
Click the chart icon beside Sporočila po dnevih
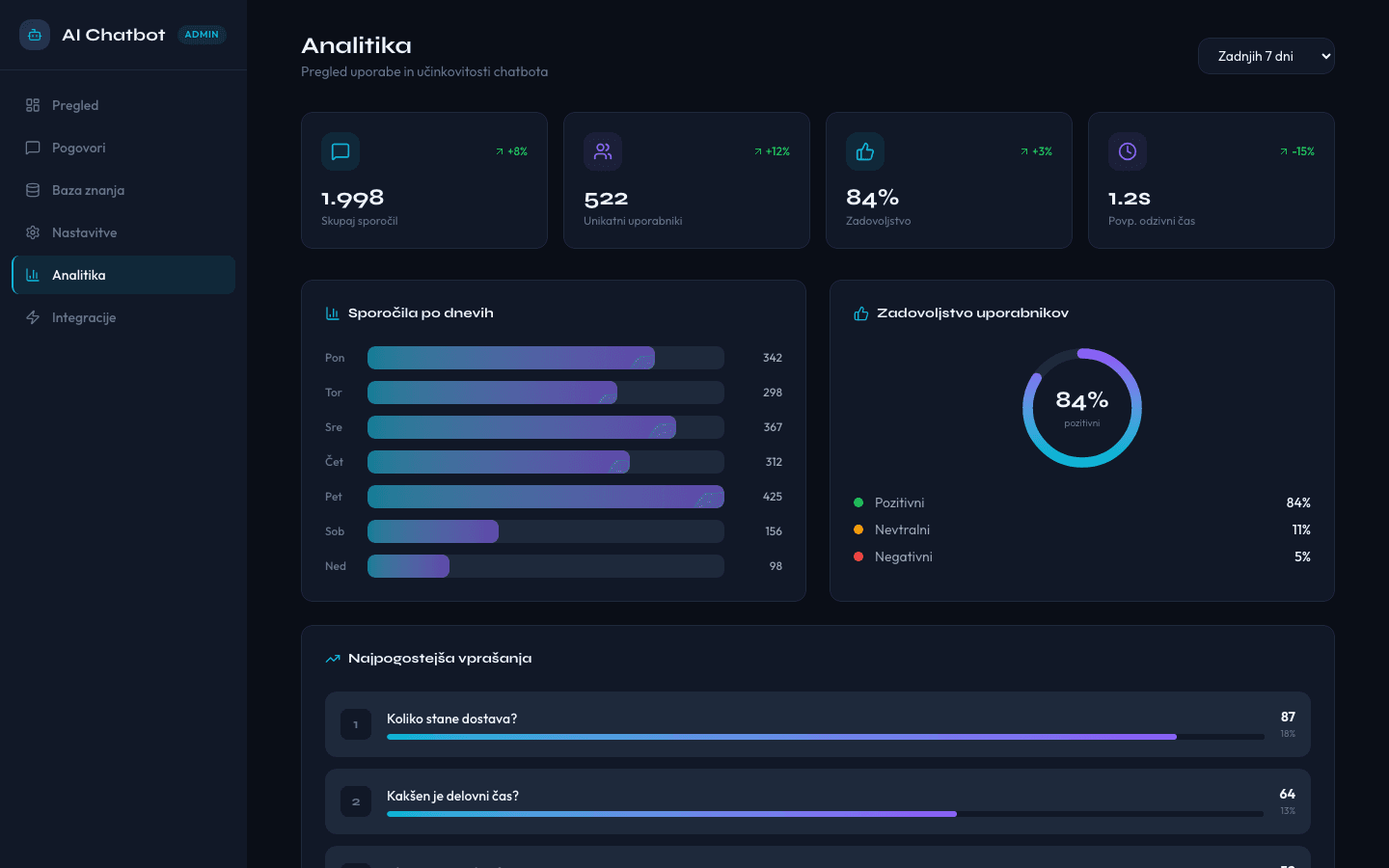click(x=333, y=313)
